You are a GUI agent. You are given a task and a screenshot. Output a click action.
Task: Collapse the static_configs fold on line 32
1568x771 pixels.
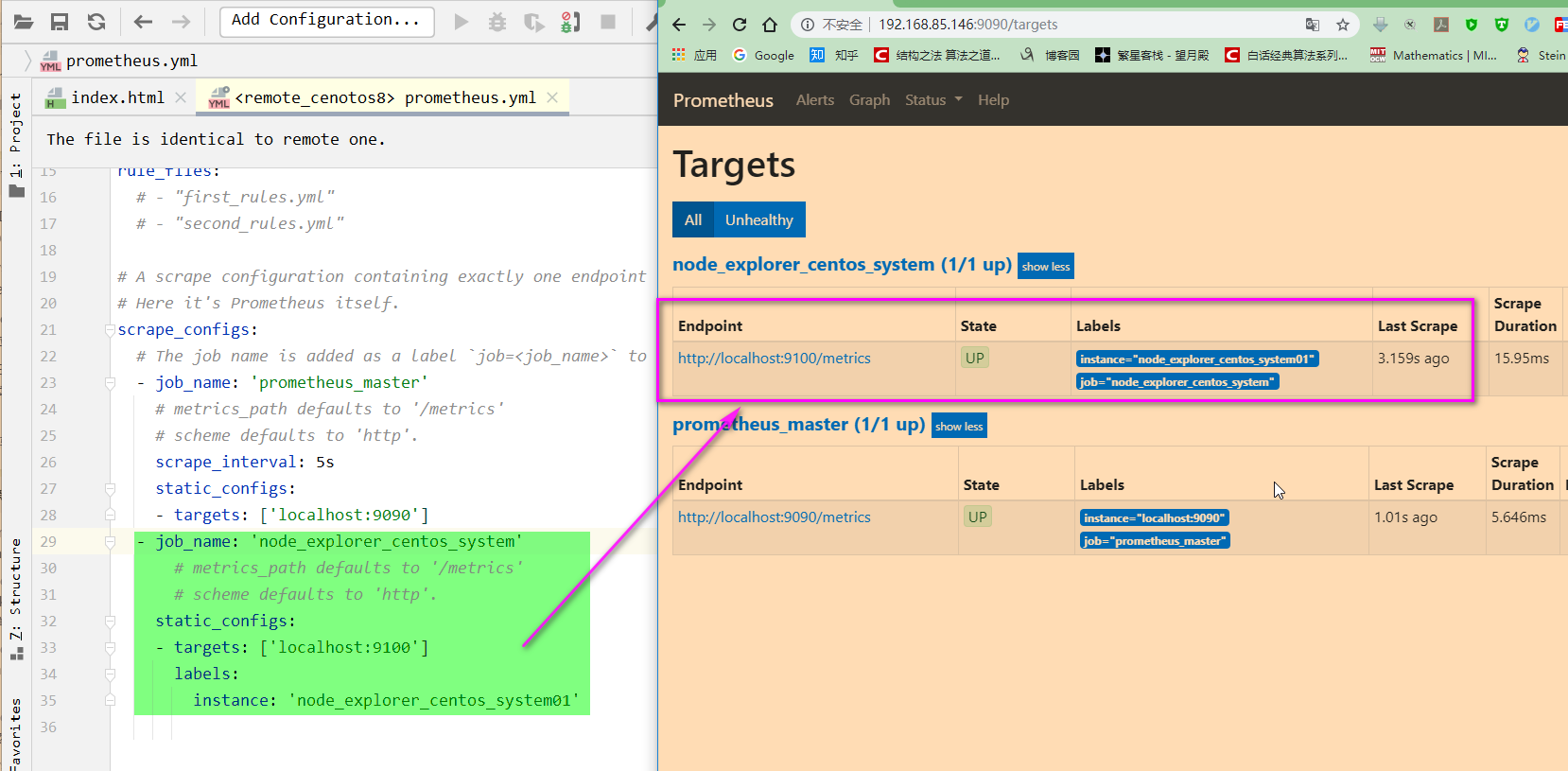[x=110, y=621]
